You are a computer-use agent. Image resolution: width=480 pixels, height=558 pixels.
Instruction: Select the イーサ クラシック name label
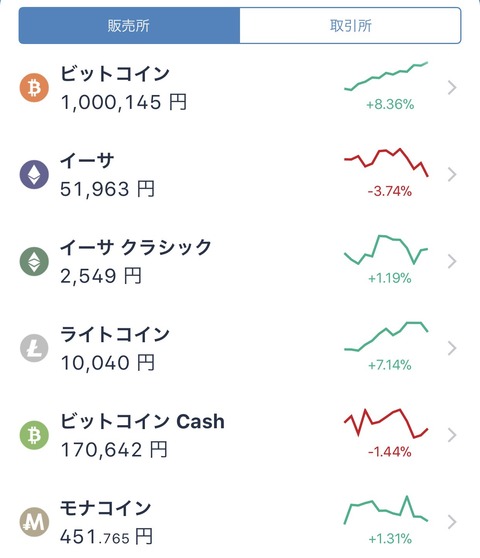point(136,247)
